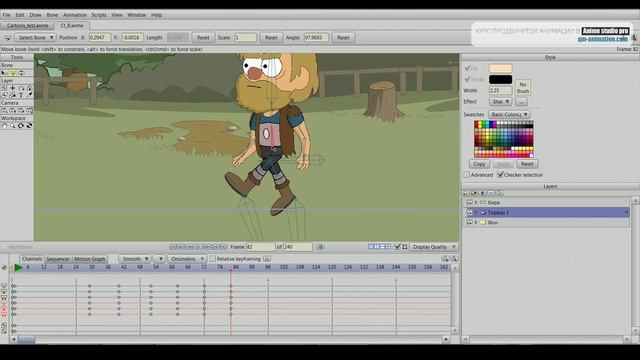The image size is (640, 360).
Task: Click the jump-to-end playback button
Action: [223, 247]
